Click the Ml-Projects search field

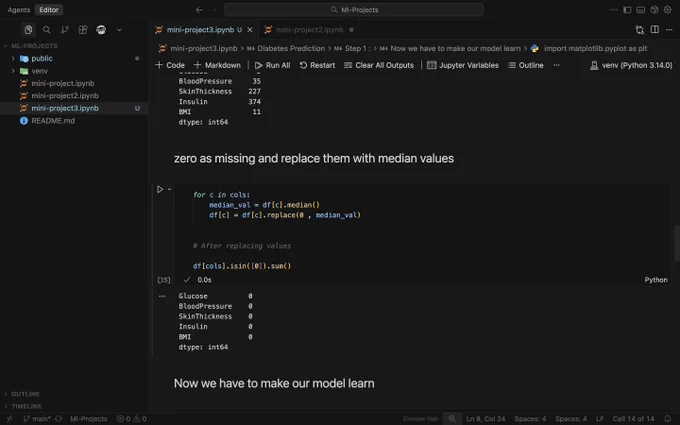click(353, 10)
